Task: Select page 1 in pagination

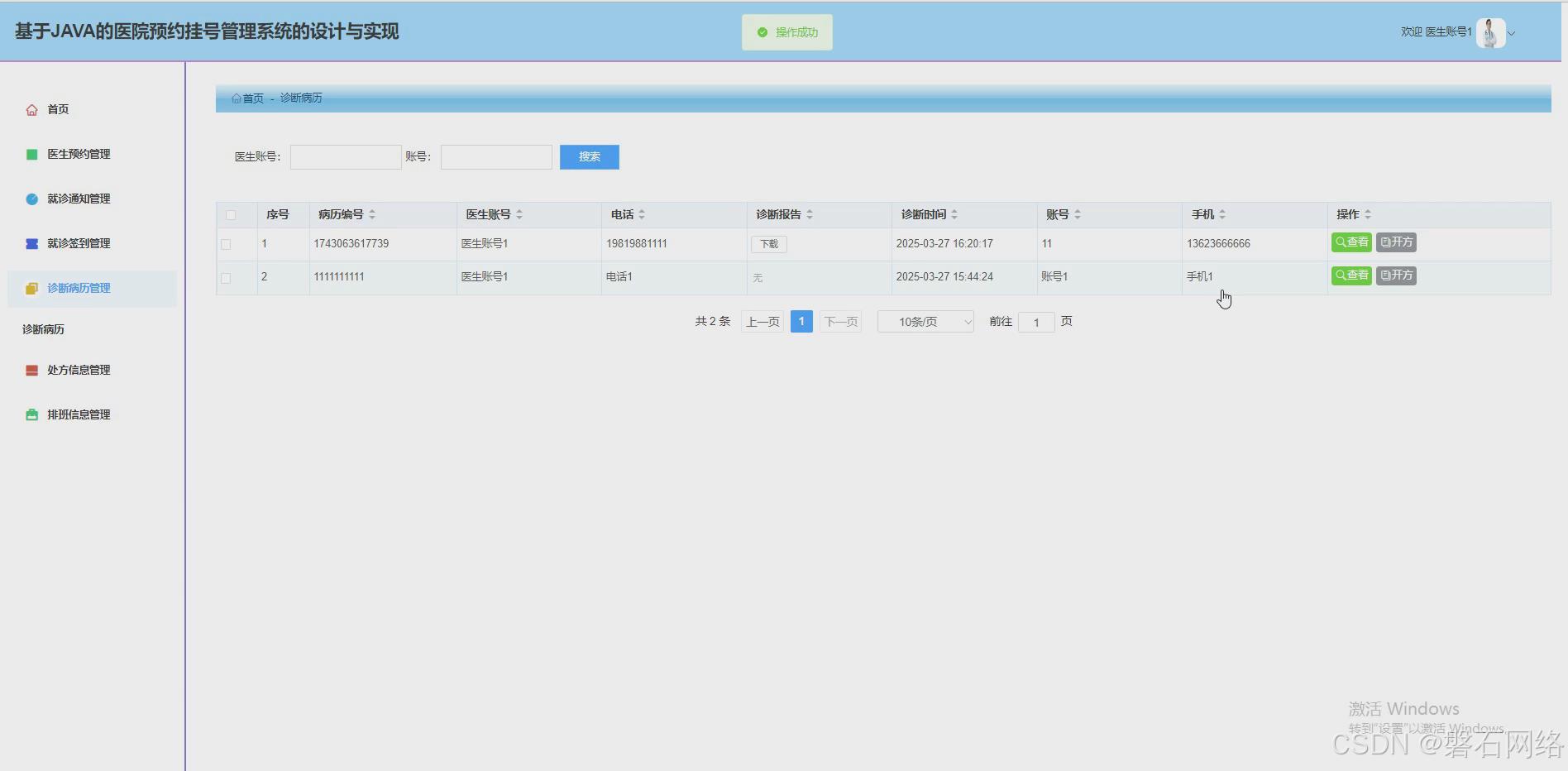Action: click(801, 322)
